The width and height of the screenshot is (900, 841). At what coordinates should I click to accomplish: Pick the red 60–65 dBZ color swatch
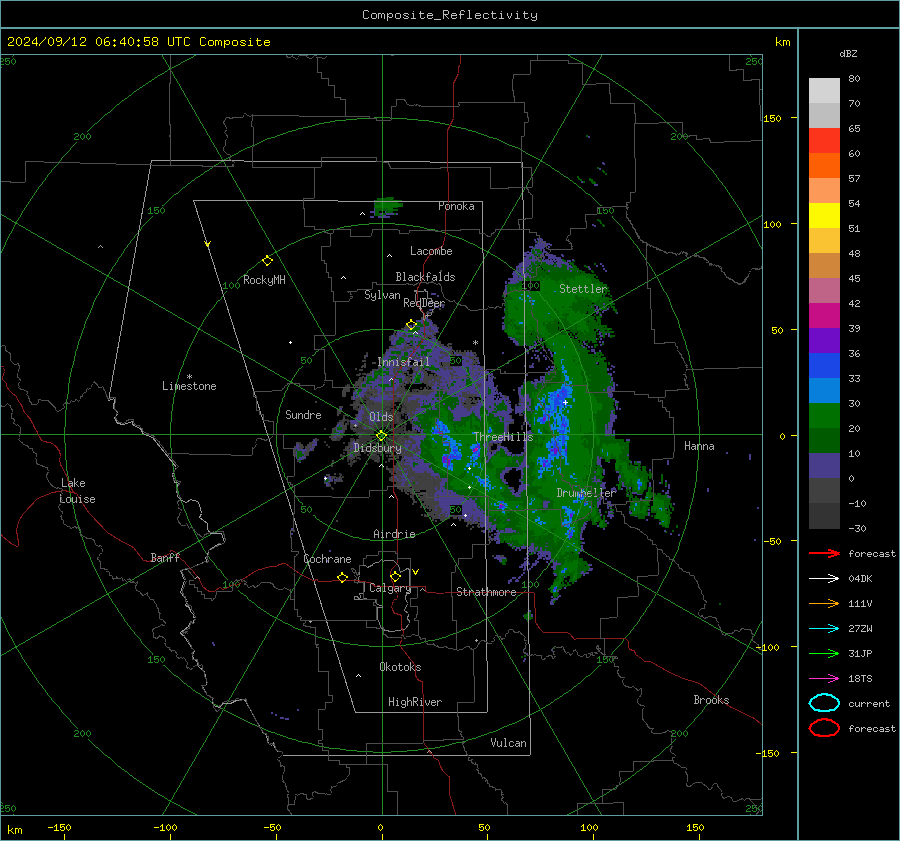pyautogui.click(x=824, y=141)
